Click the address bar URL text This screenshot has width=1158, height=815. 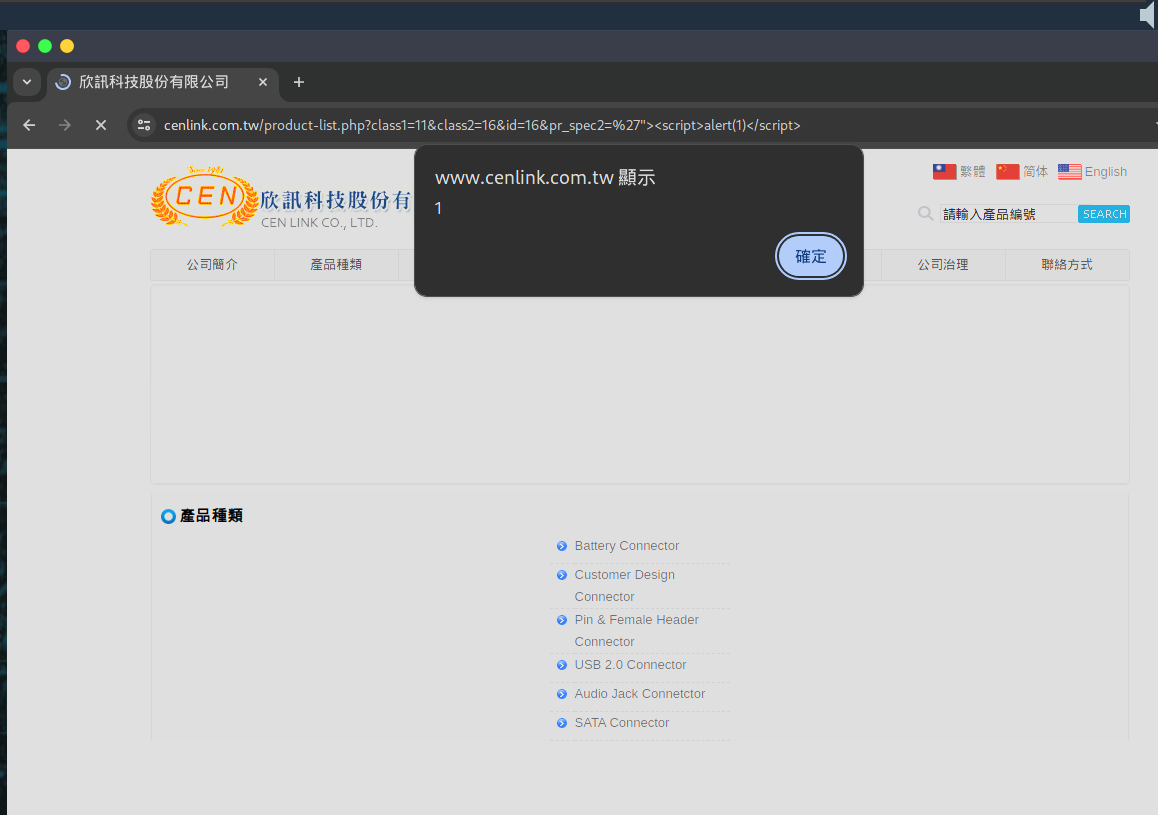click(x=482, y=125)
